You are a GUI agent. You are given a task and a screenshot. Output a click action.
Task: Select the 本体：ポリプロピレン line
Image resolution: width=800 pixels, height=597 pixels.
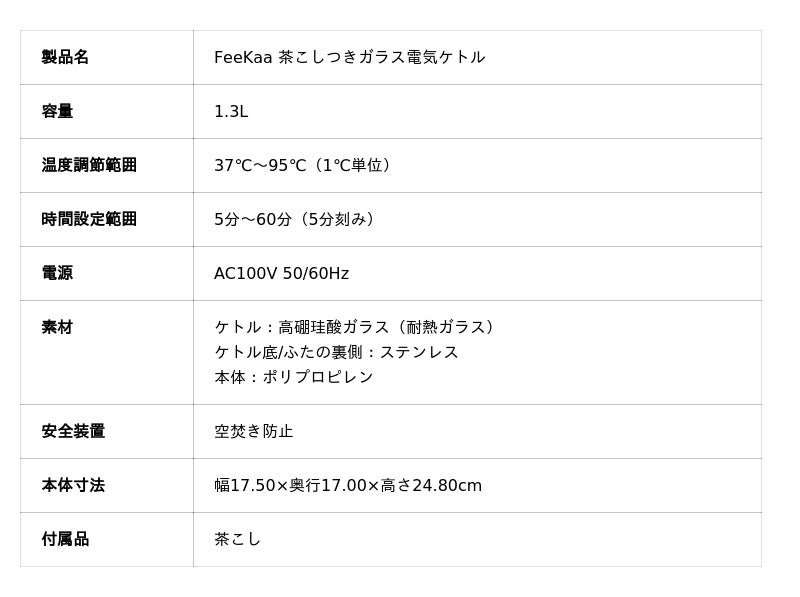[293, 377]
